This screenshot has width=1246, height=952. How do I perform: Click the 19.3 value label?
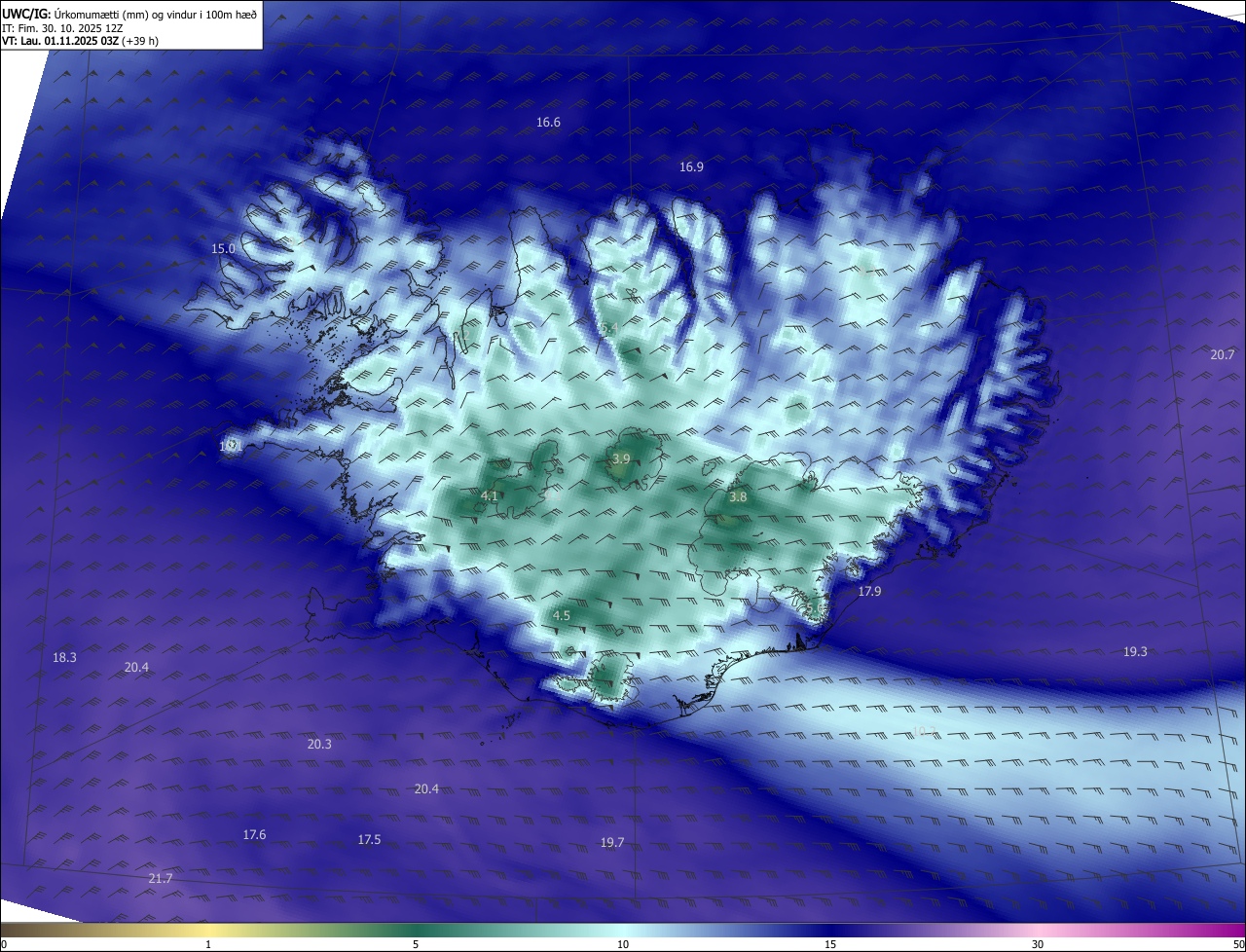click(x=1135, y=652)
